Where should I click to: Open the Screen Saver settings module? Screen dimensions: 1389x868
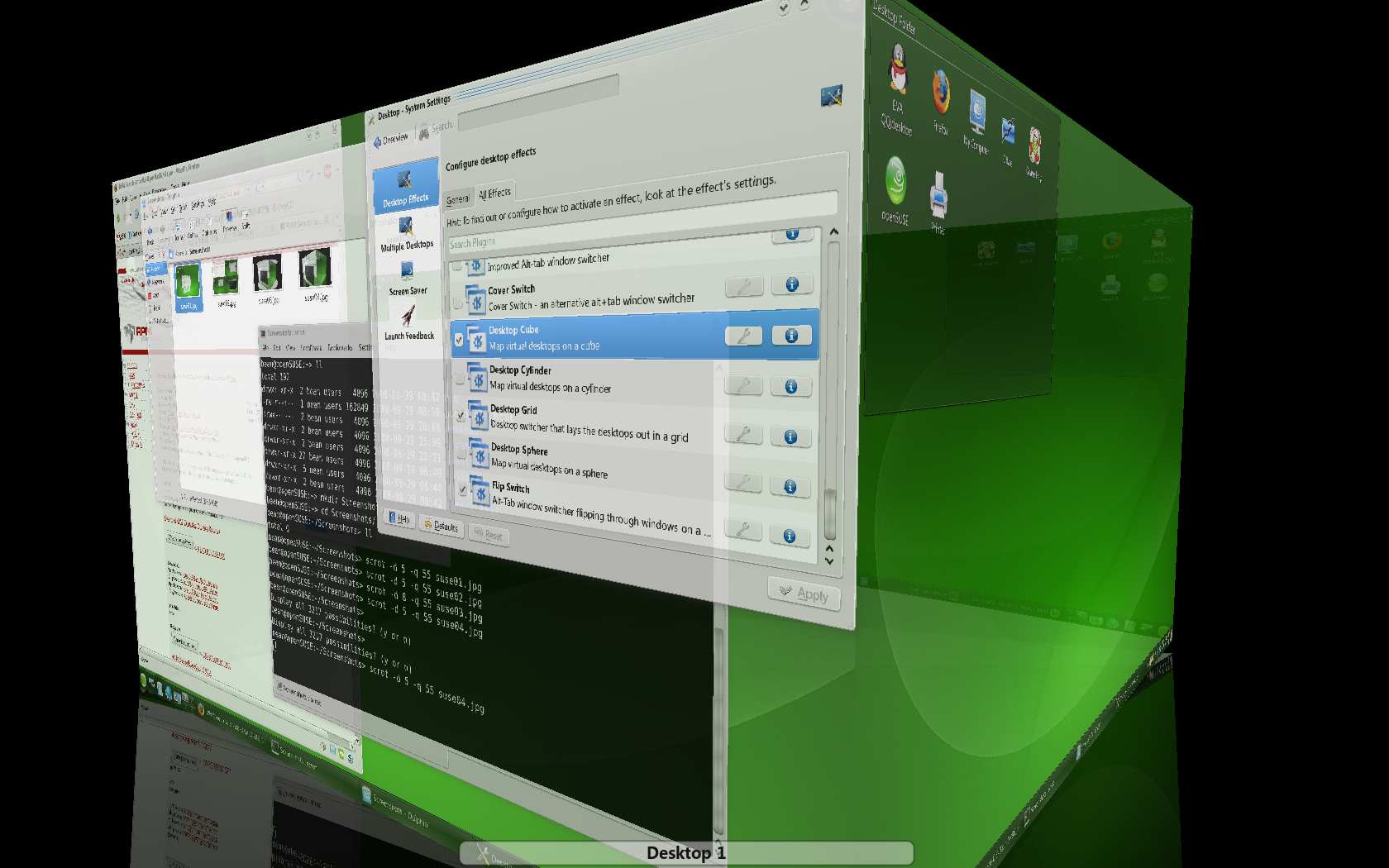click(408, 279)
